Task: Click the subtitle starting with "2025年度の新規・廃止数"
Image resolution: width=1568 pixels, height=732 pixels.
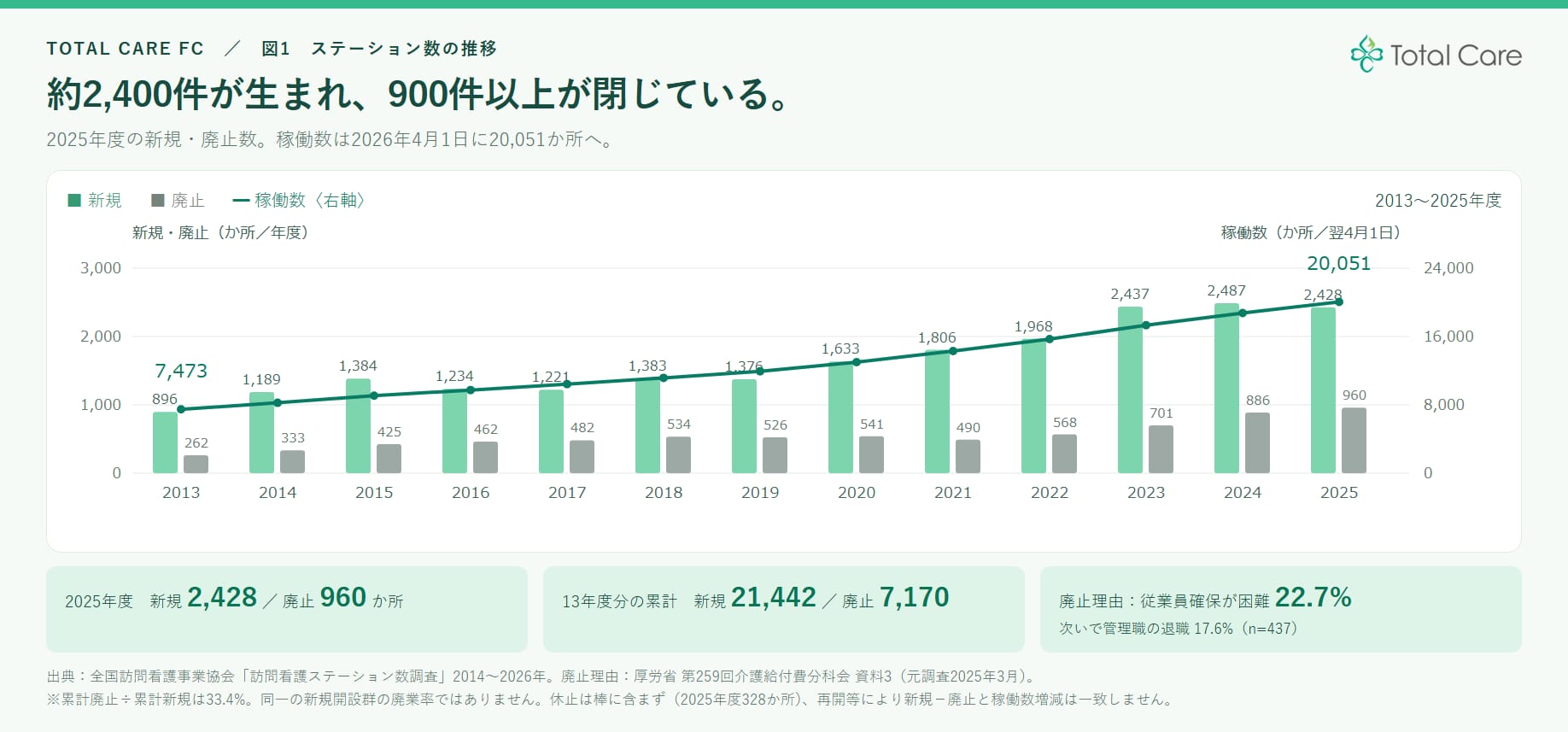Action: (x=331, y=139)
